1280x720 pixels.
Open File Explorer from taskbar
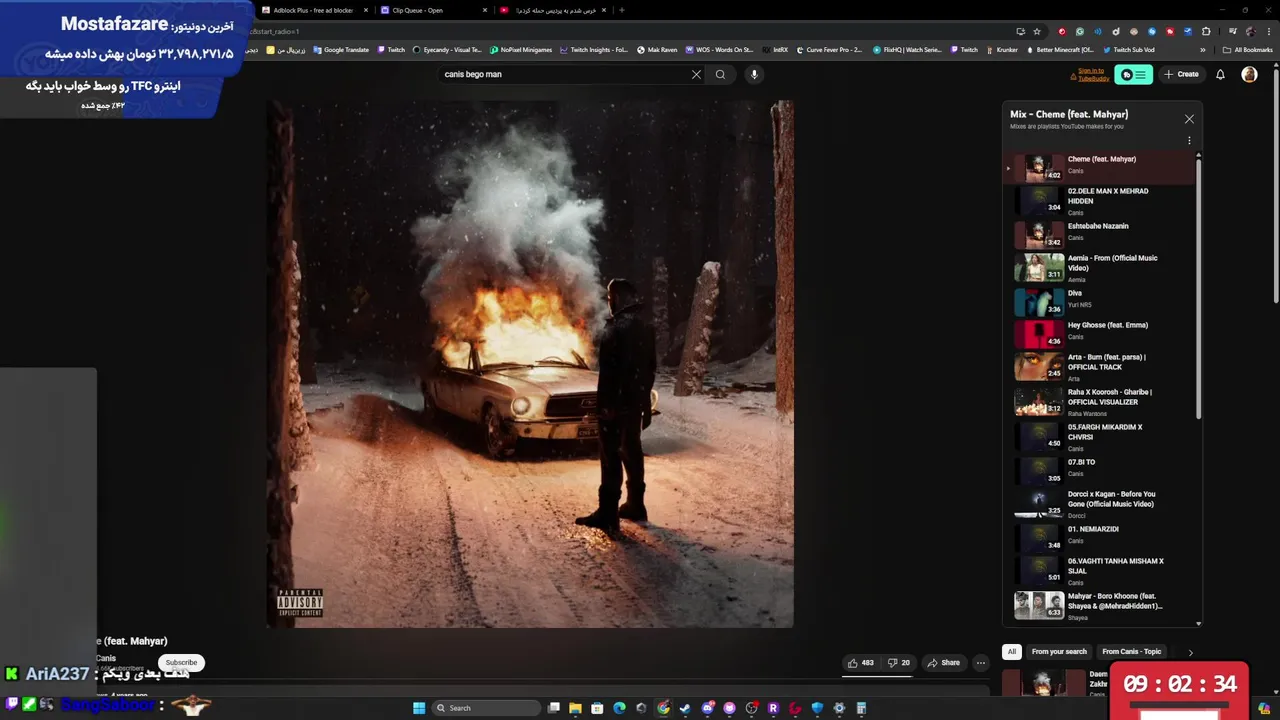pos(576,708)
